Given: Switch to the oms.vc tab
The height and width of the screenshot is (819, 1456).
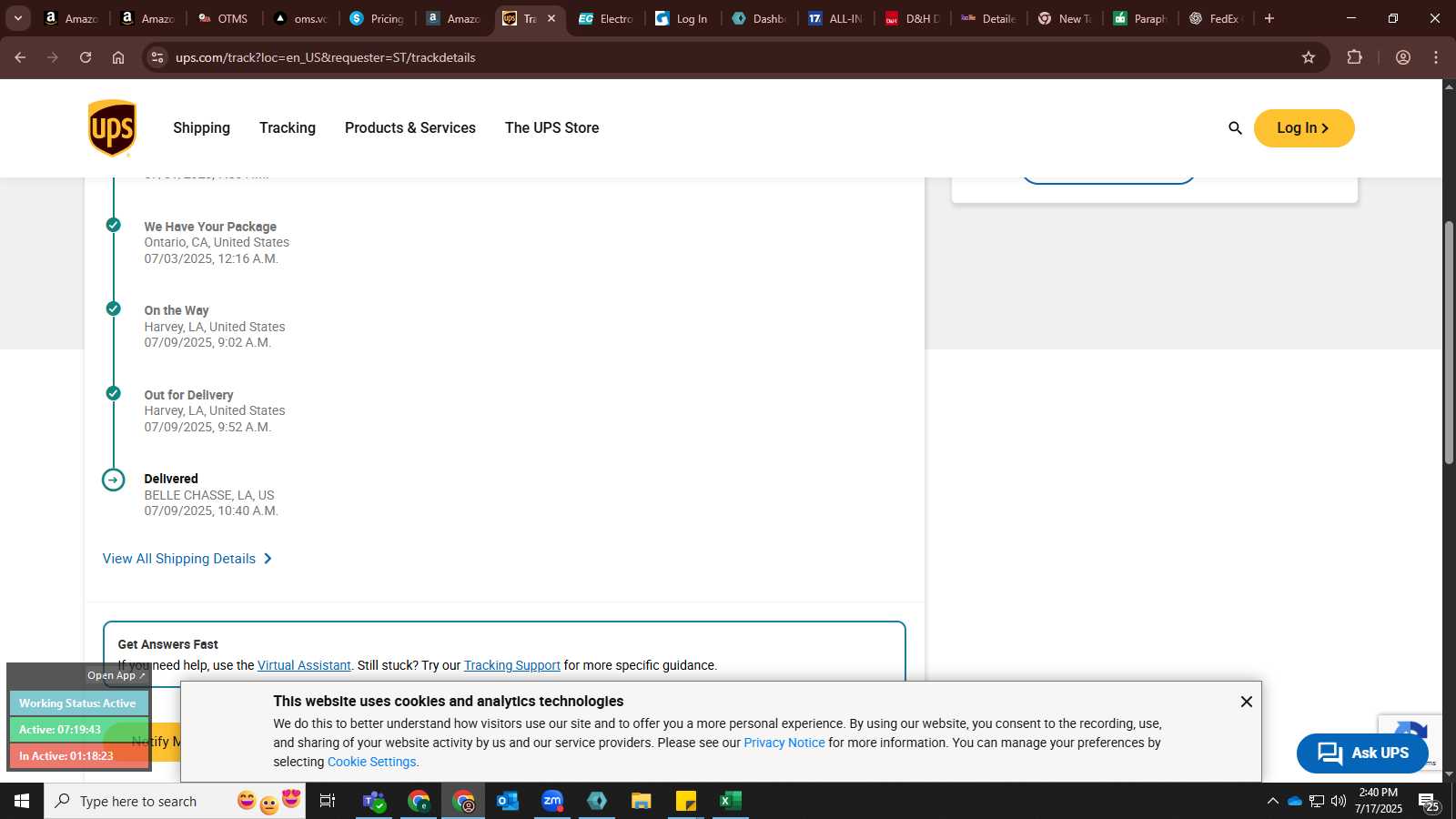Looking at the screenshot, I should pyautogui.click(x=300, y=18).
